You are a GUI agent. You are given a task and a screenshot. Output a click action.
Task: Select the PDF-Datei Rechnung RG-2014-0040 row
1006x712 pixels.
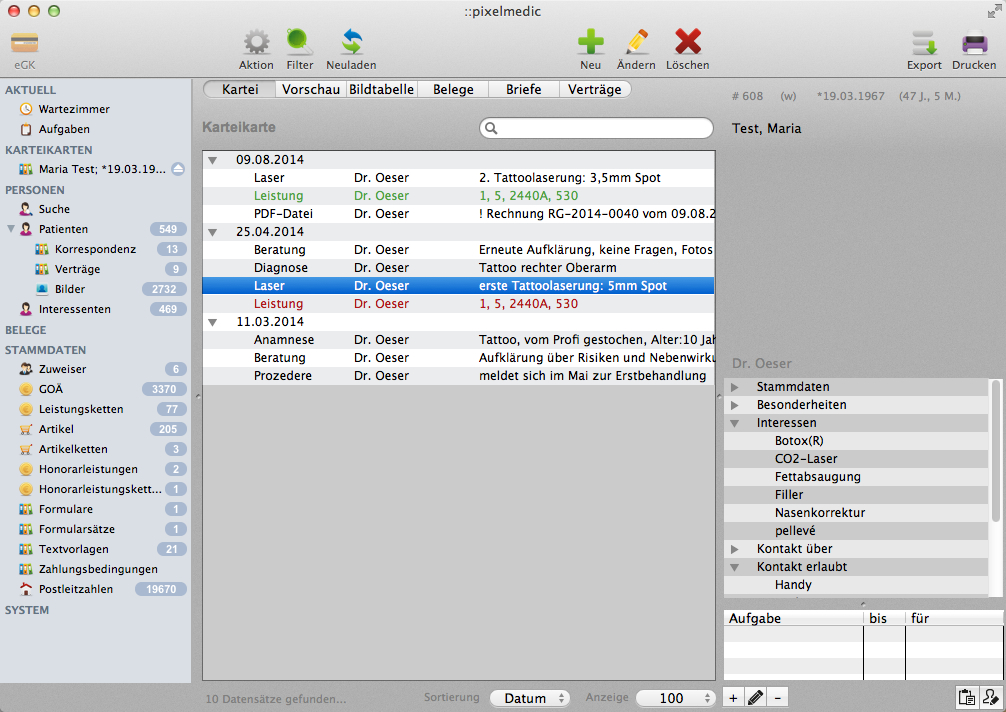click(458, 214)
